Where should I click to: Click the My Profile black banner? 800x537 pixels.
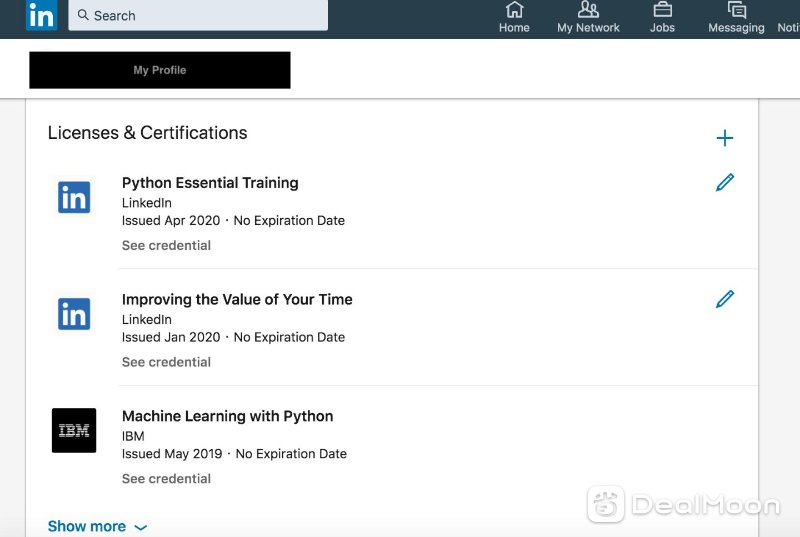pyautogui.click(x=160, y=70)
